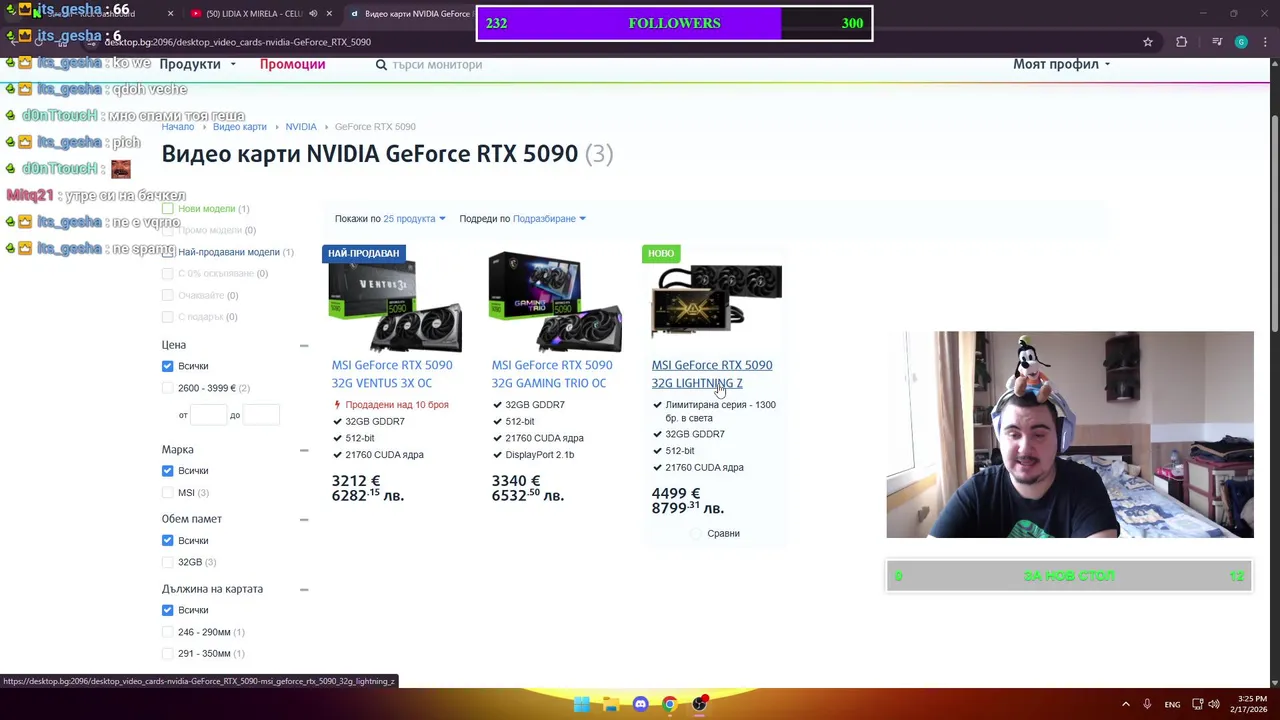This screenshot has width=1280, height=720.
Task: Open the Продукти dropdown menu
Action: (x=197, y=64)
